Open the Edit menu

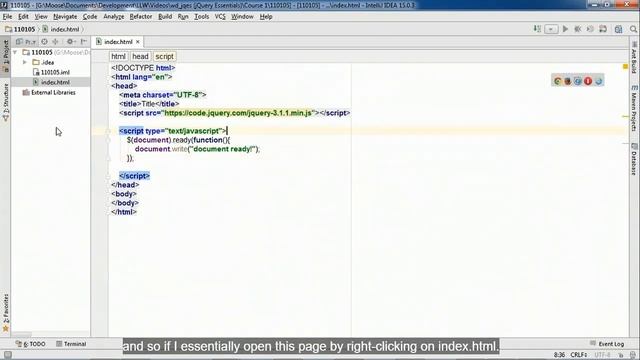(x=23, y=17)
